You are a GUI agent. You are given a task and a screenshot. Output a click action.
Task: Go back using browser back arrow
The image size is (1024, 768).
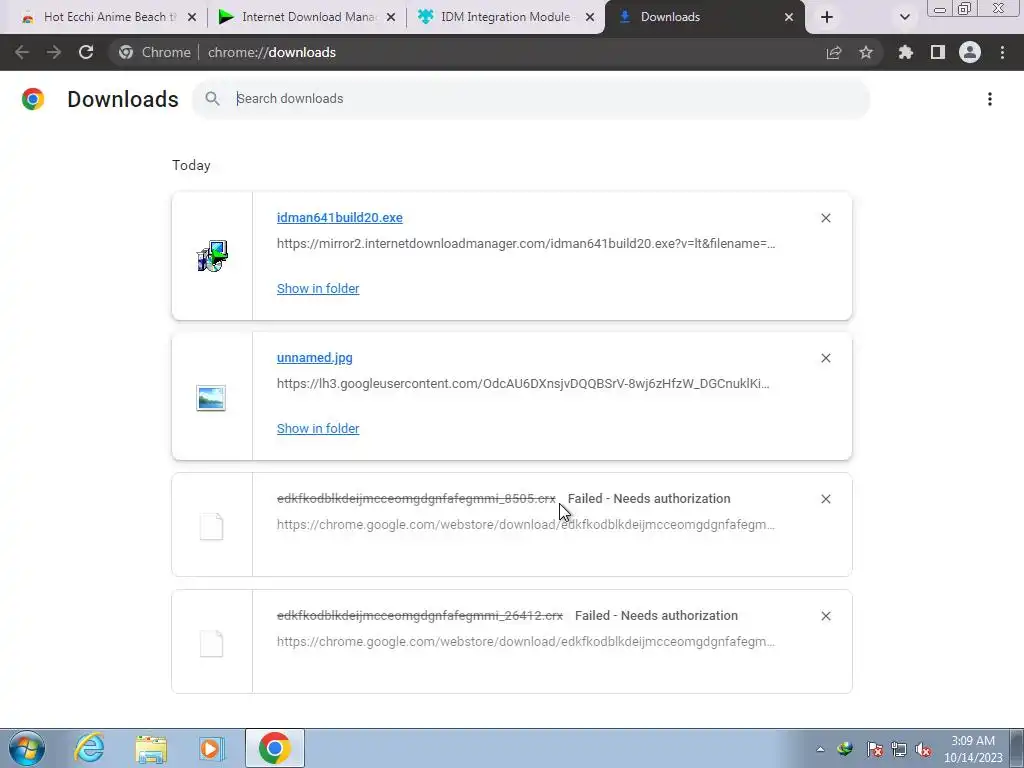(22, 52)
